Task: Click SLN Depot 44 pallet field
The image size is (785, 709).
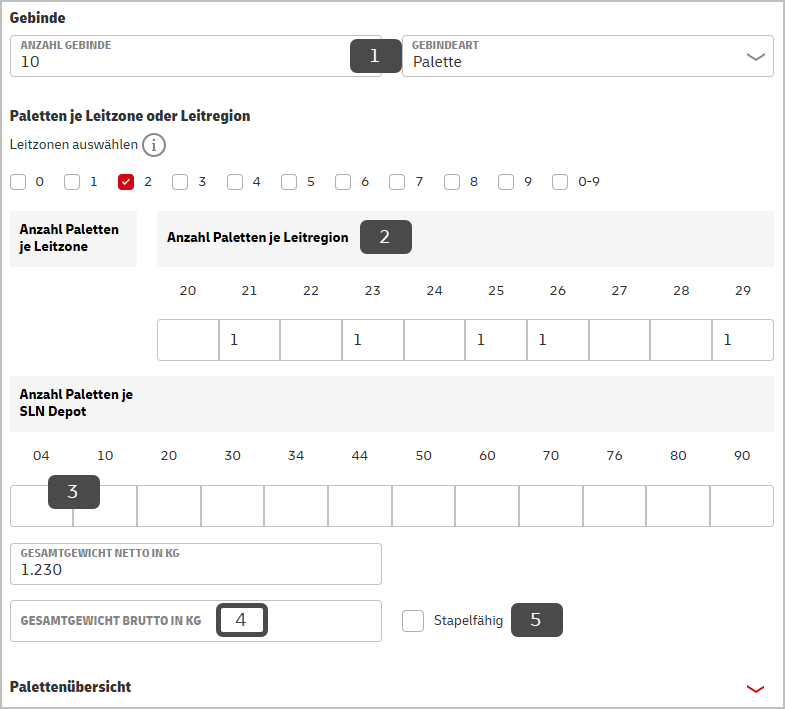Action: [360, 506]
